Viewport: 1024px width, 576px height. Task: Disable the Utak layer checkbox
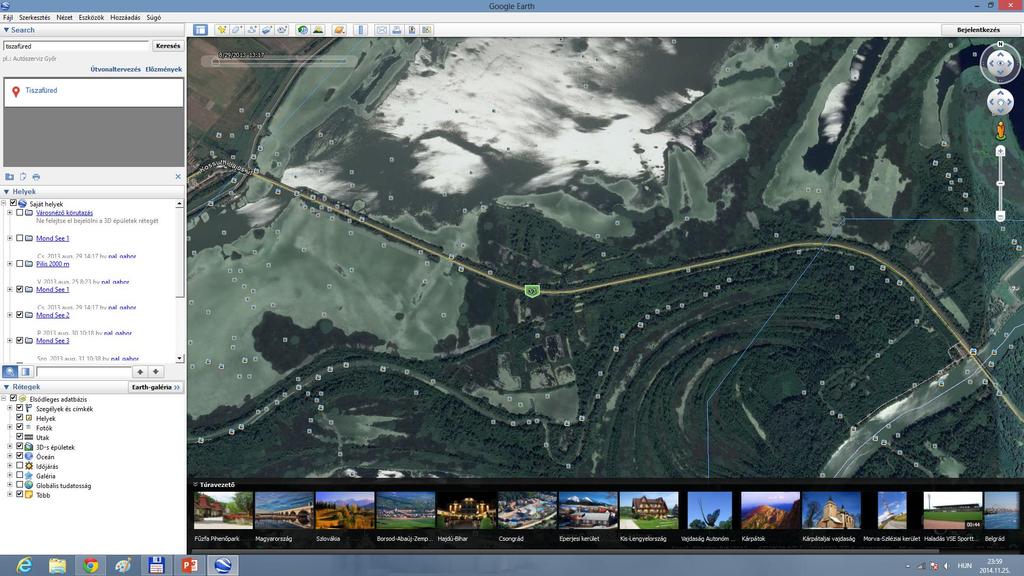[x=20, y=437]
